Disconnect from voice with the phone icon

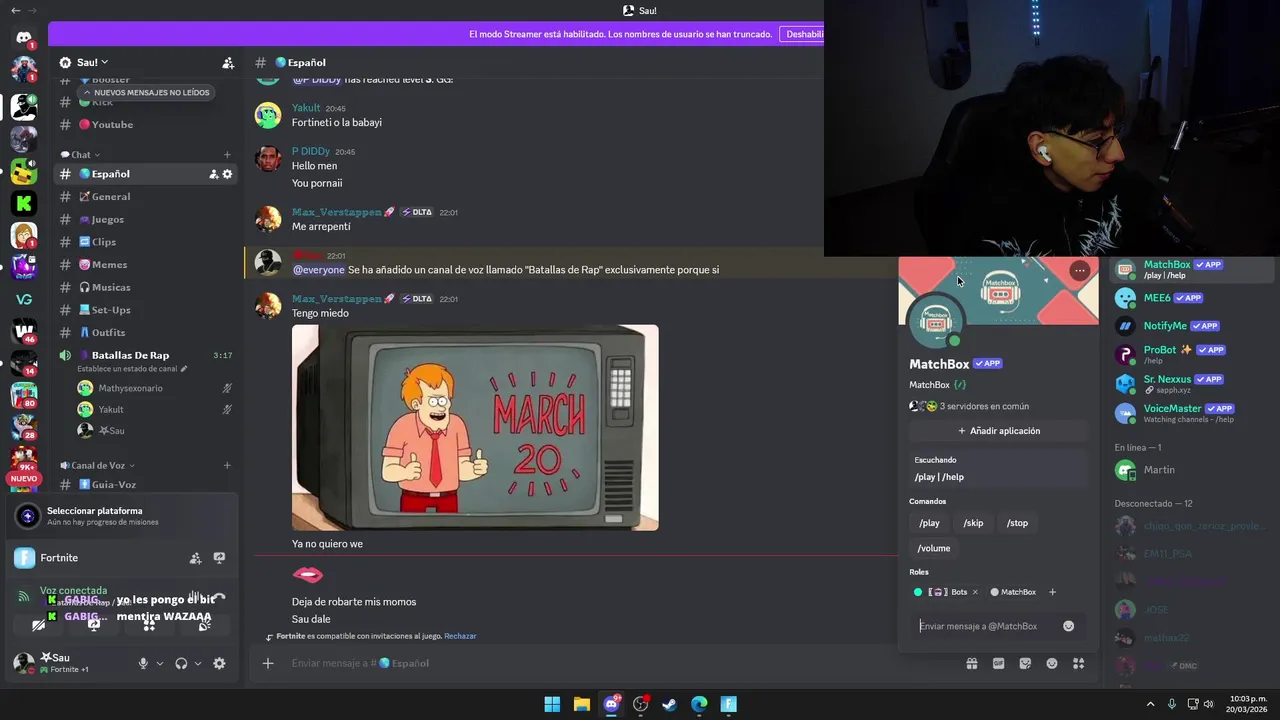[x=219, y=596]
